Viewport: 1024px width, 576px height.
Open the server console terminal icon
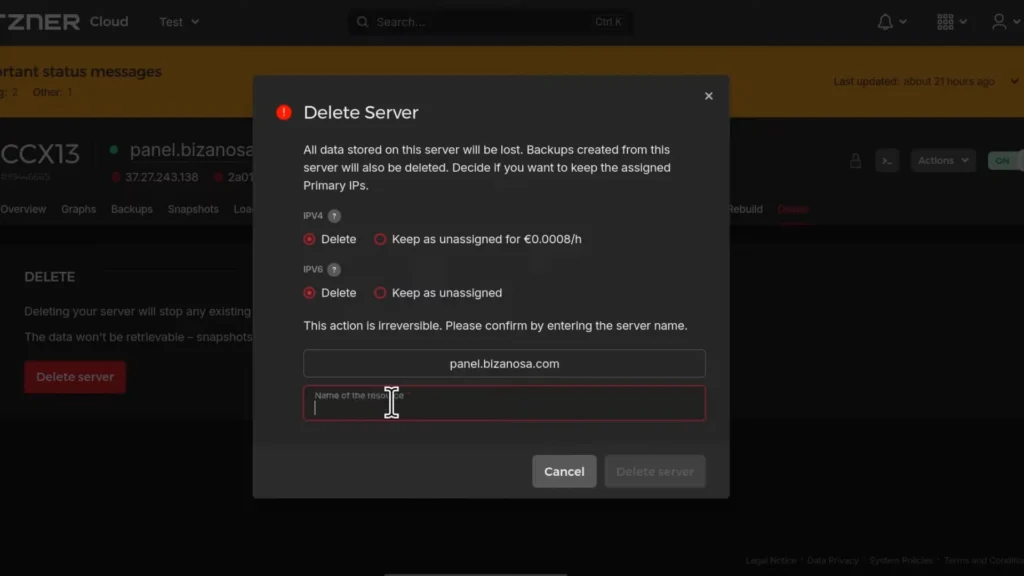click(x=887, y=160)
